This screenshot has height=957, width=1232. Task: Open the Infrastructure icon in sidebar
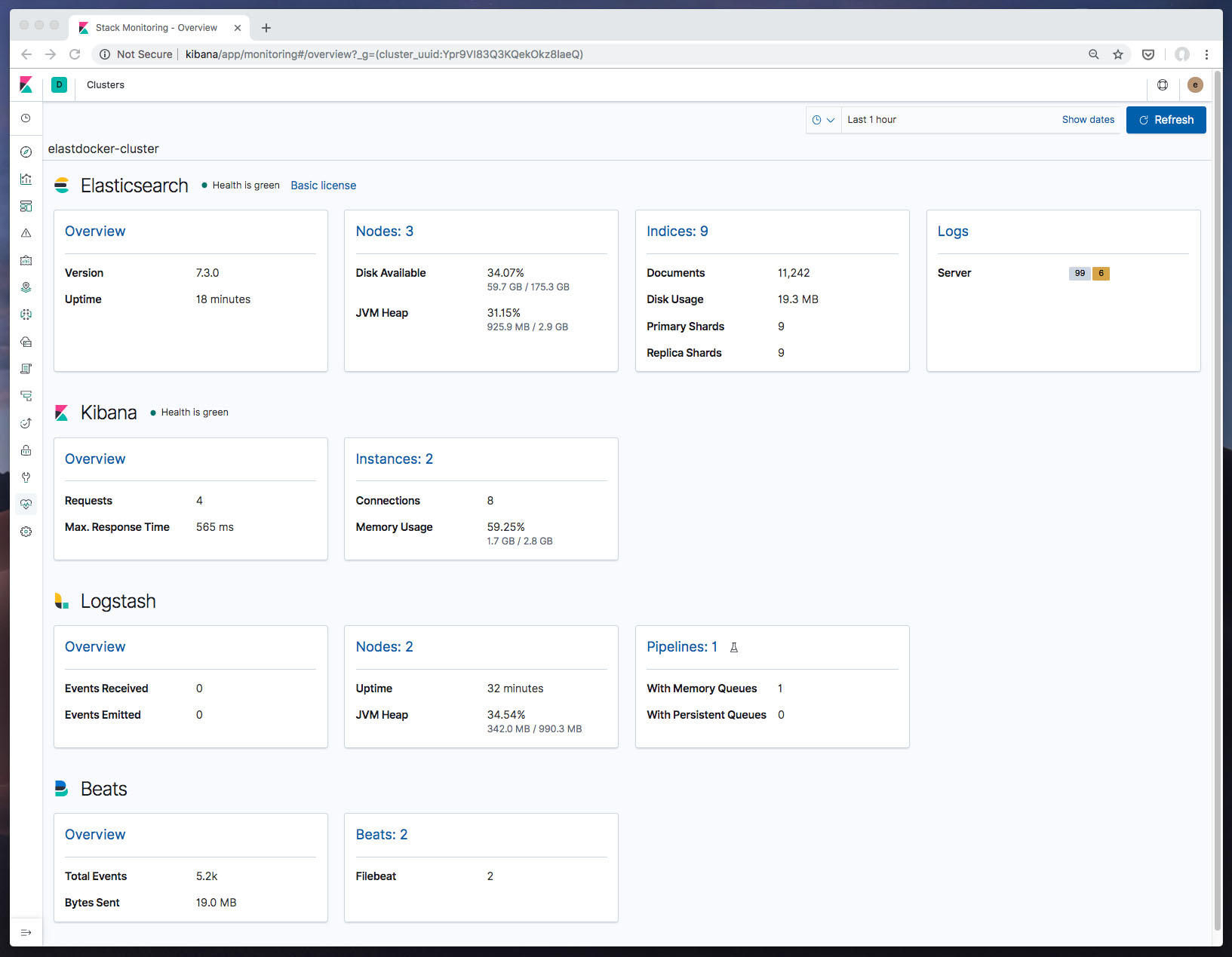click(26, 342)
